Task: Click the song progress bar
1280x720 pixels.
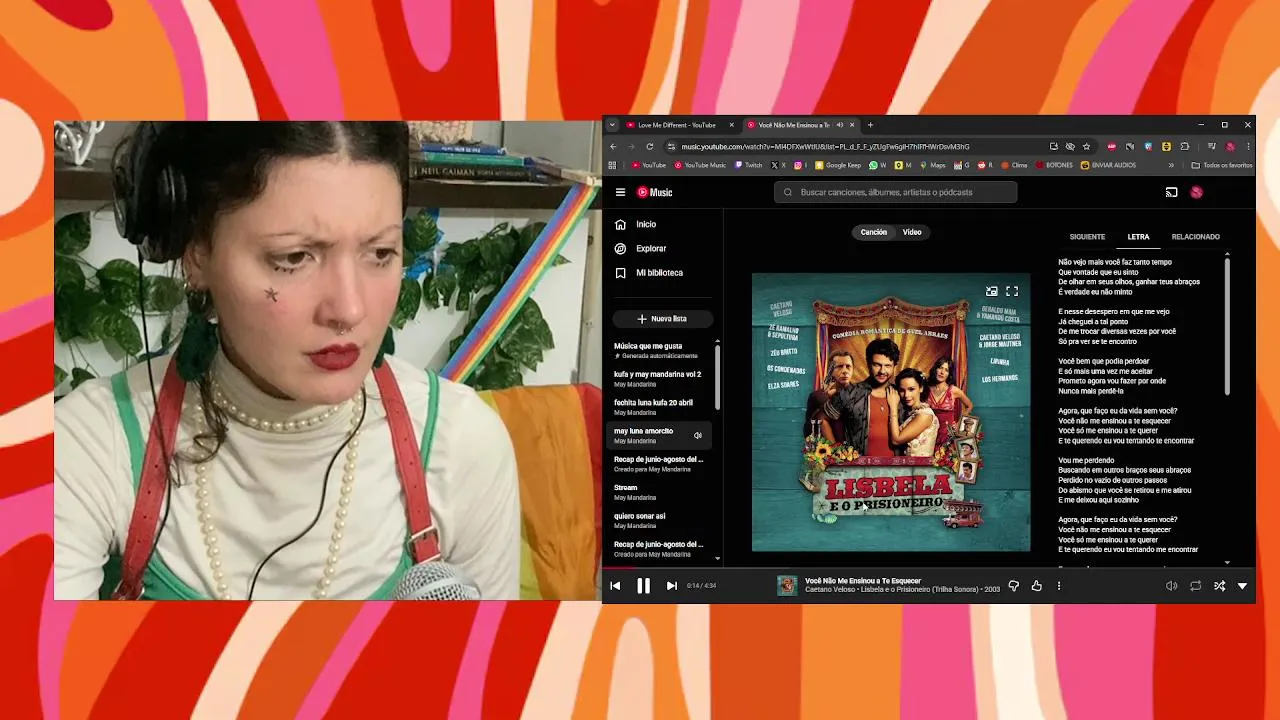Action: click(x=928, y=568)
